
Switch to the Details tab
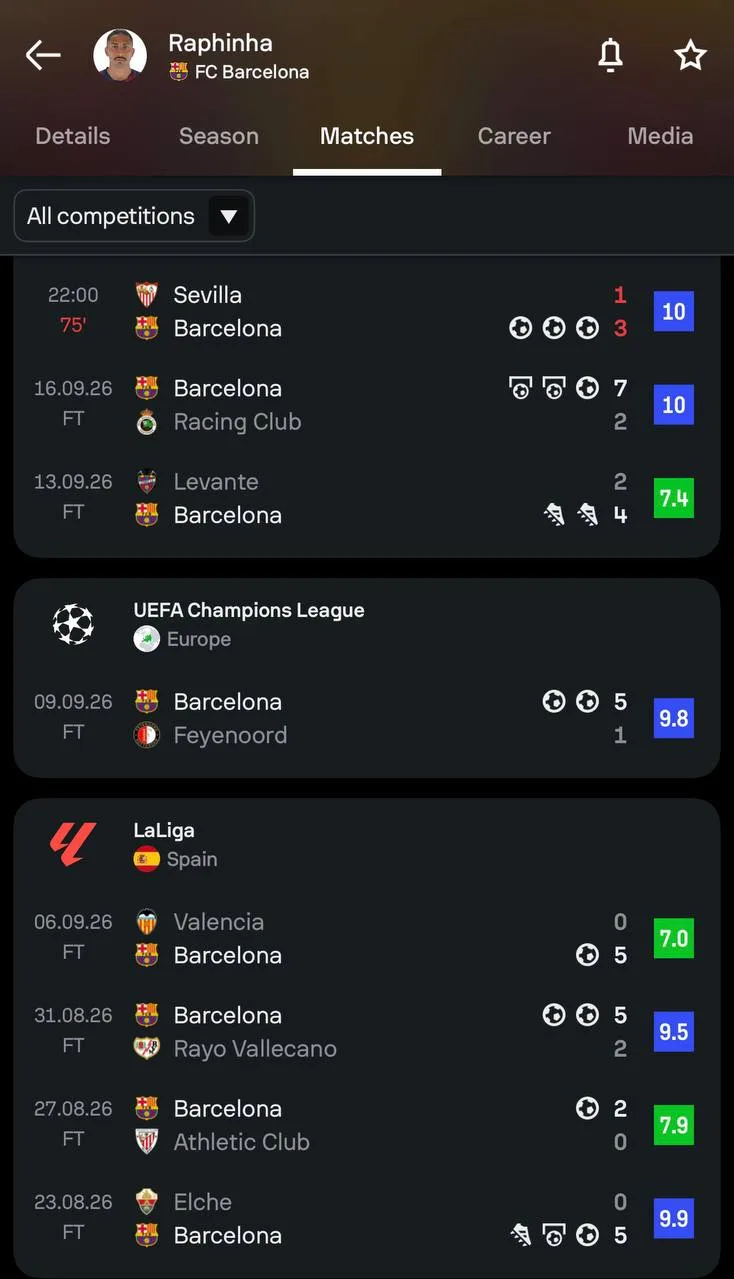point(73,136)
